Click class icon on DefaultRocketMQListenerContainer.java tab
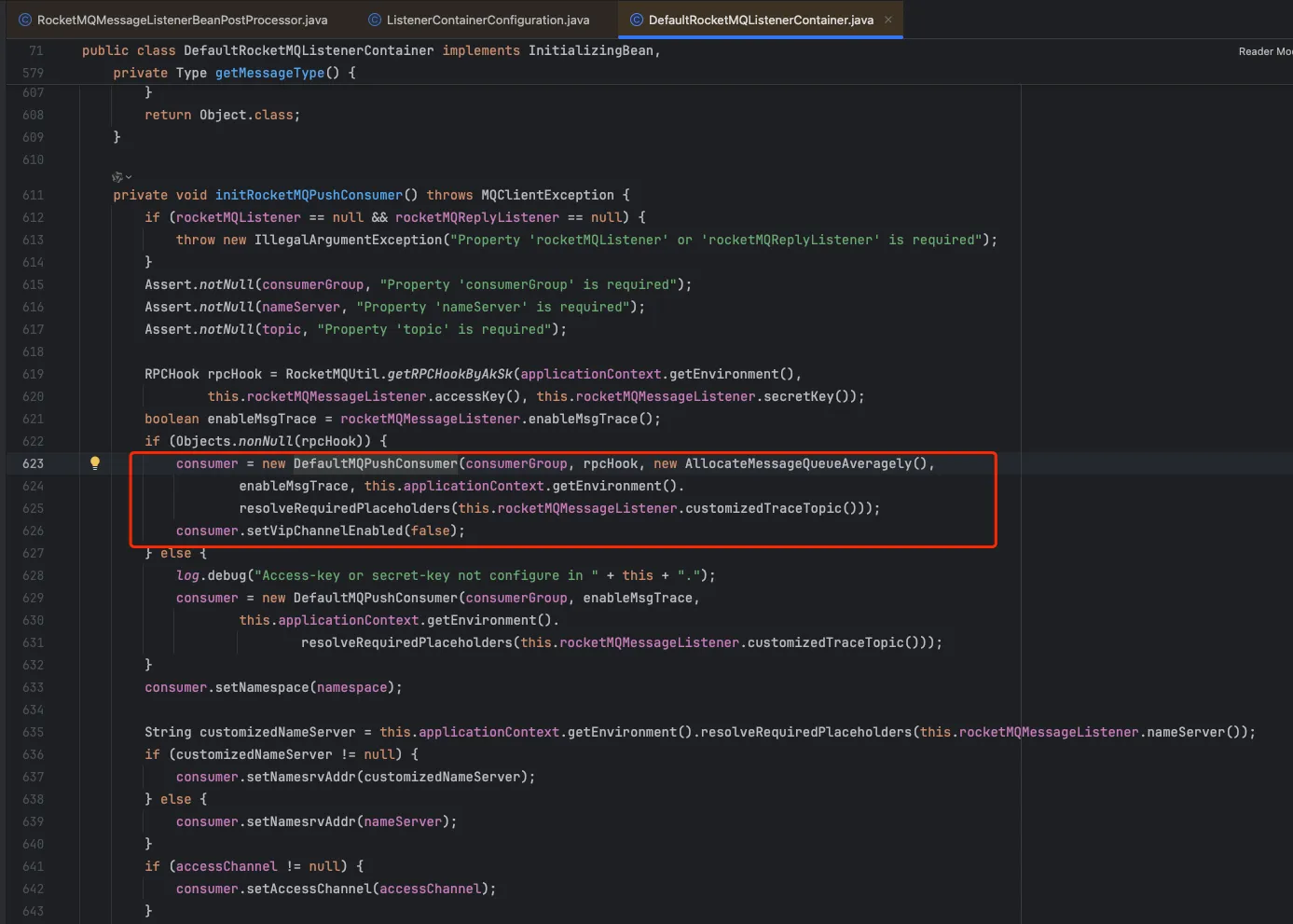 pyautogui.click(x=637, y=20)
